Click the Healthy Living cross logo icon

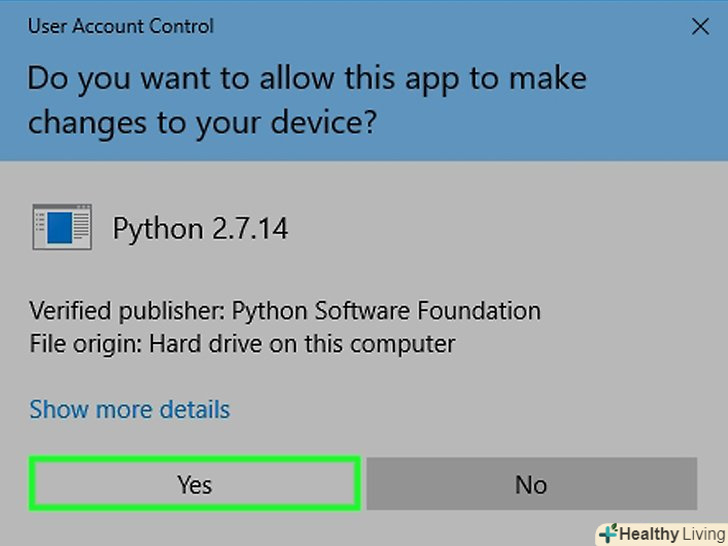(x=608, y=534)
